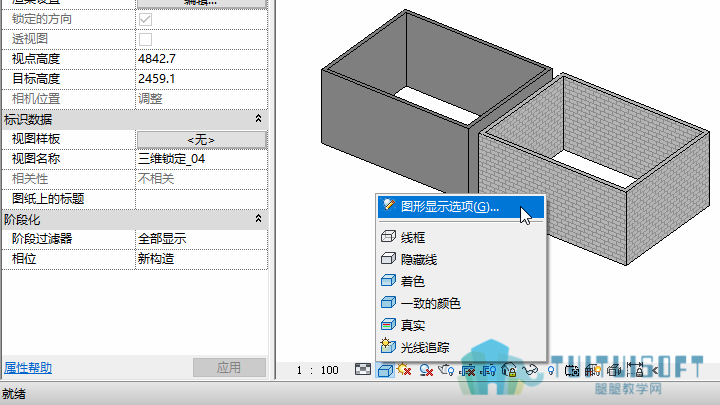Open 图形显示选项(G)... menu entry
This screenshot has height=405, width=720.
(461, 207)
